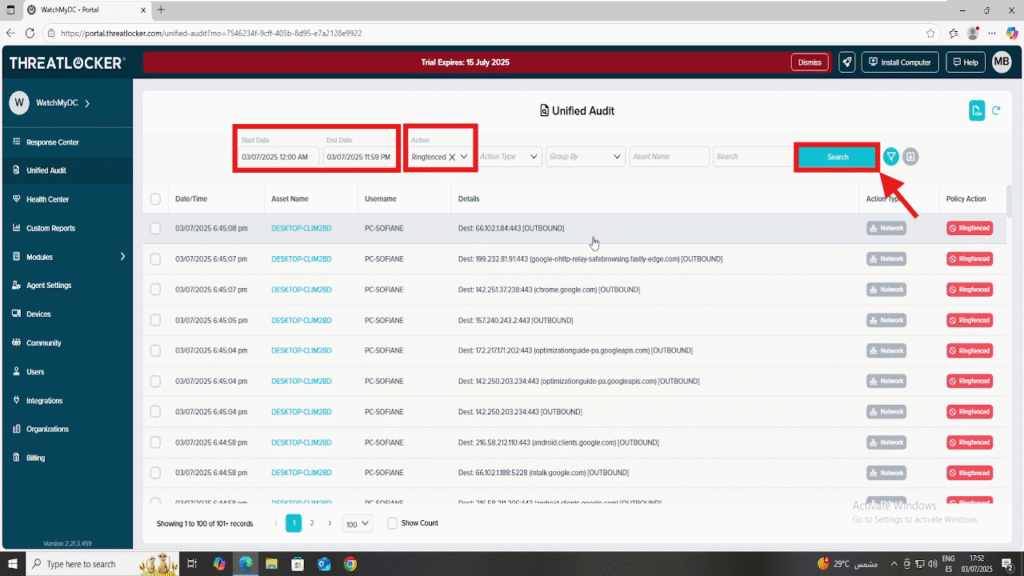Image resolution: width=1024 pixels, height=576 pixels.
Task: Check the row for chrome.google.com destination
Action: 155,289
